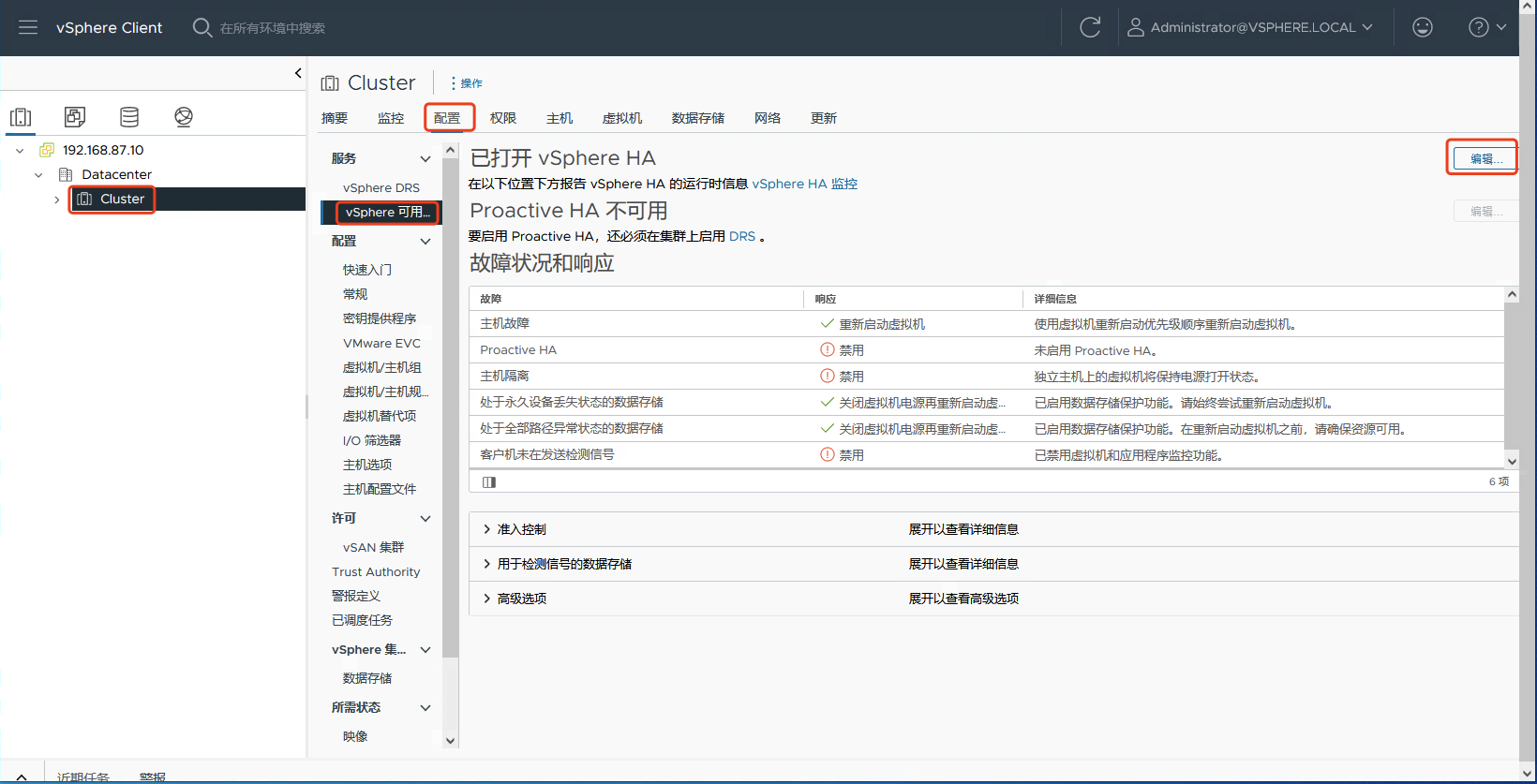The height and width of the screenshot is (784, 1537).
Task: Click search field 在所有环境中搜索
Action: (273, 28)
